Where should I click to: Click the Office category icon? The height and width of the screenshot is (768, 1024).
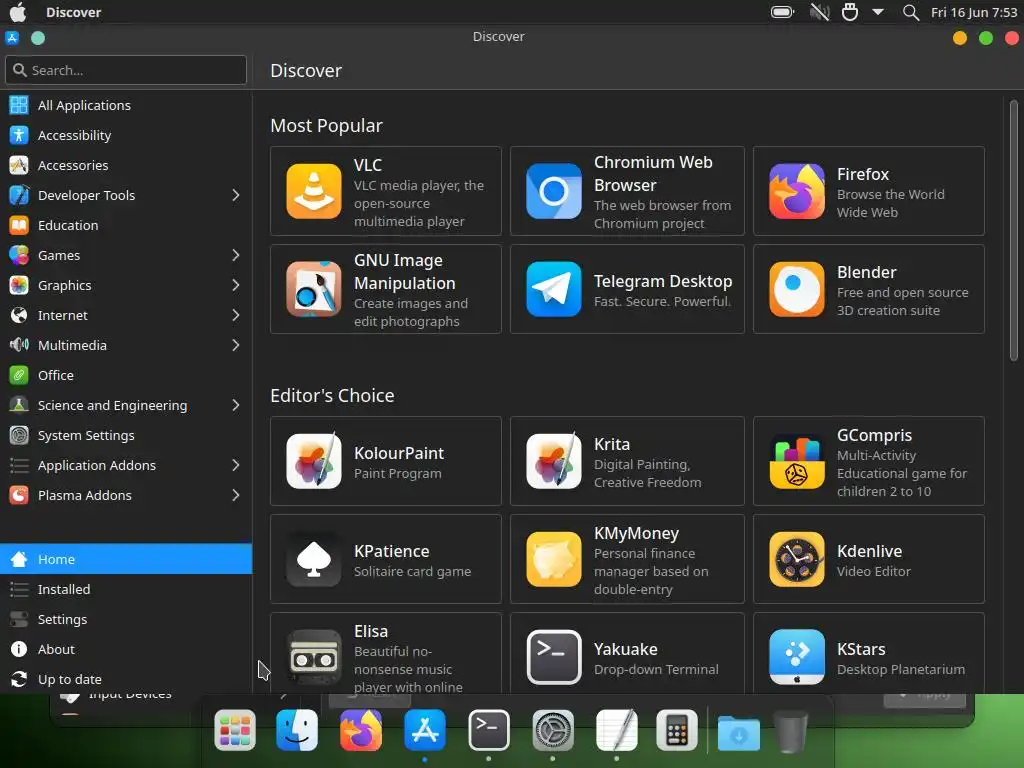pos(19,376)
